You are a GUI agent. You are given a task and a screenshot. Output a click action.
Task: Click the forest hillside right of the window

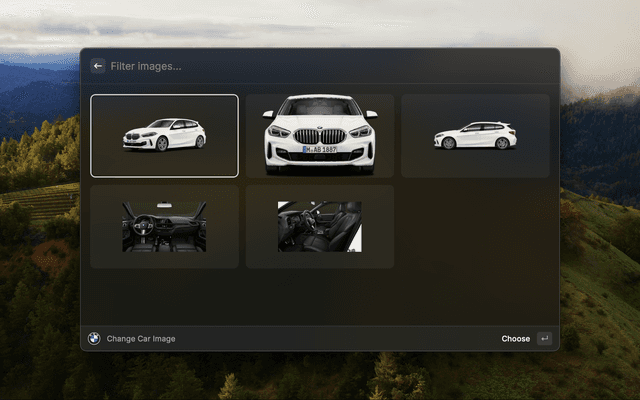click(598, 250)
